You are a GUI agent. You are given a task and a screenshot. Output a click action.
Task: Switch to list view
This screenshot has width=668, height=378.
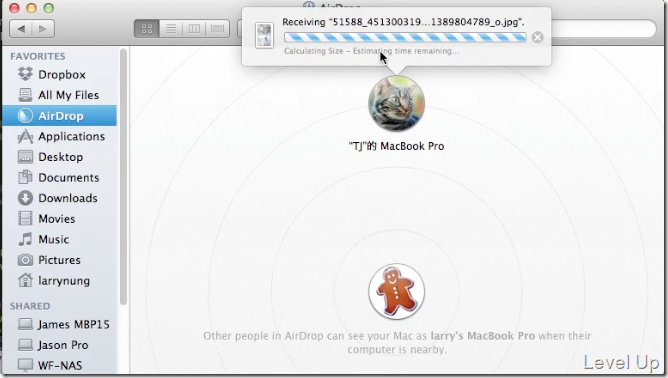(171, 29)
